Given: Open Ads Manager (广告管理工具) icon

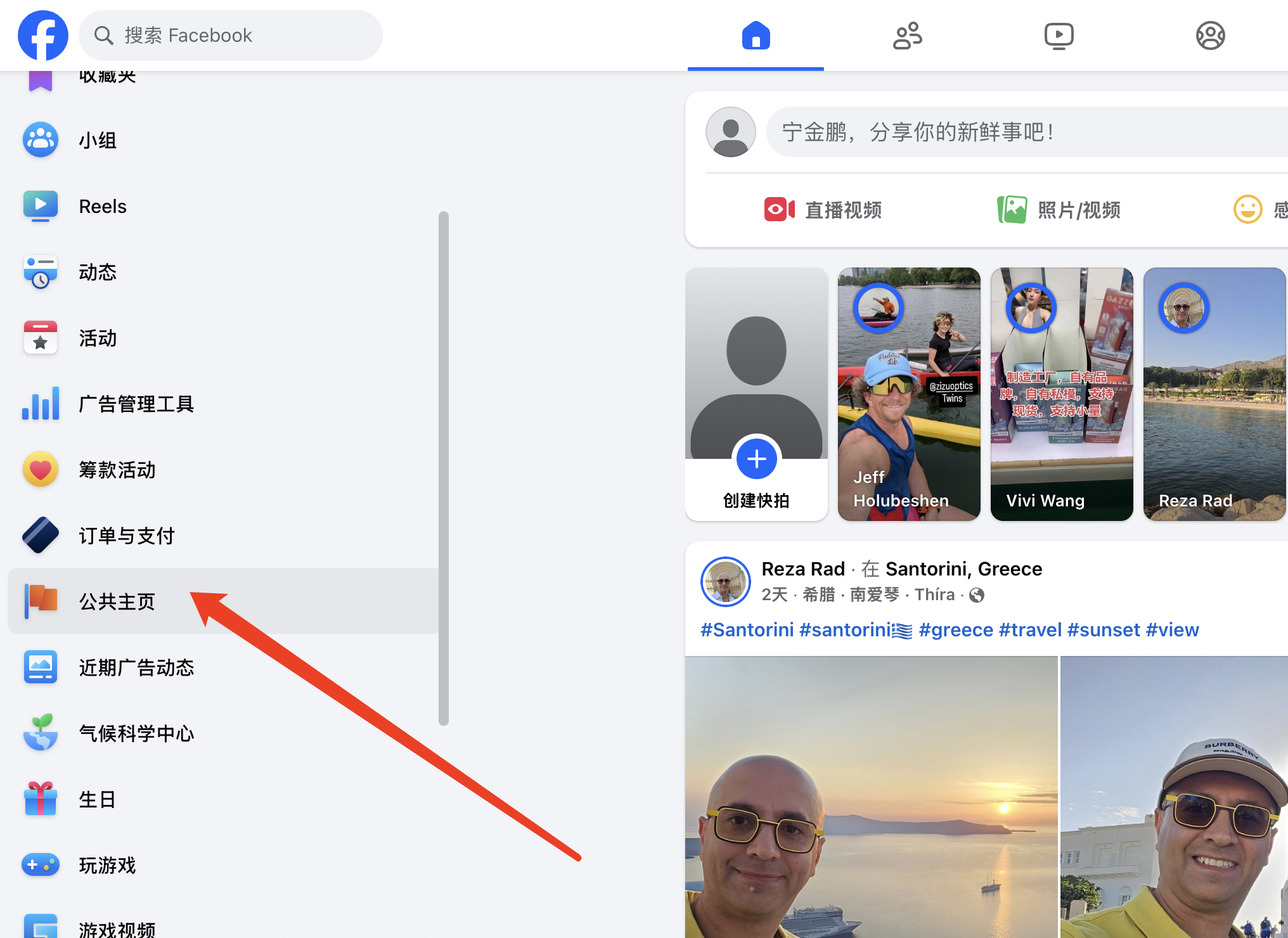Looking at the screenshot, I should click(x=41, y=404).
